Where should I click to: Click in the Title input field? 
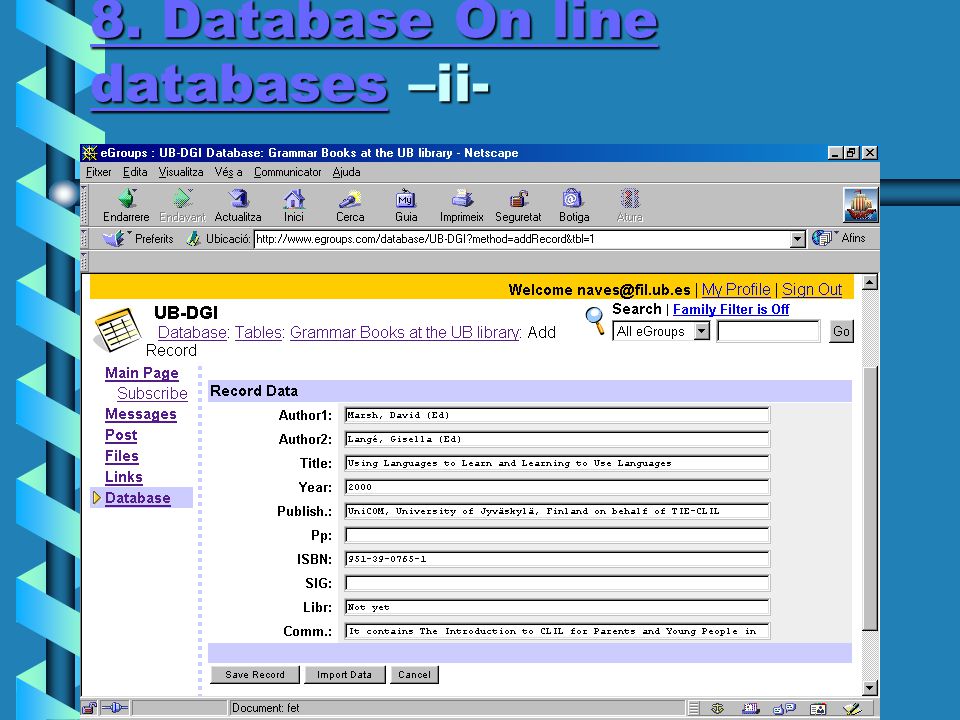[557, 463]
